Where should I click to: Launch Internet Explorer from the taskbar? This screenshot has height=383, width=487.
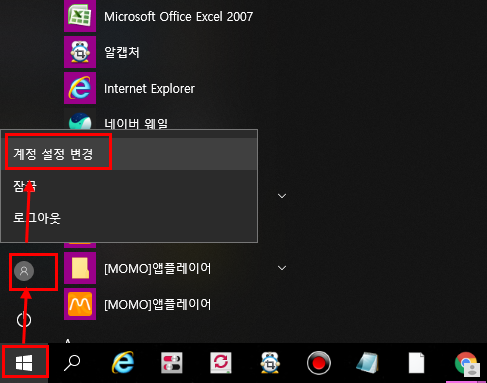coord(123,362)
